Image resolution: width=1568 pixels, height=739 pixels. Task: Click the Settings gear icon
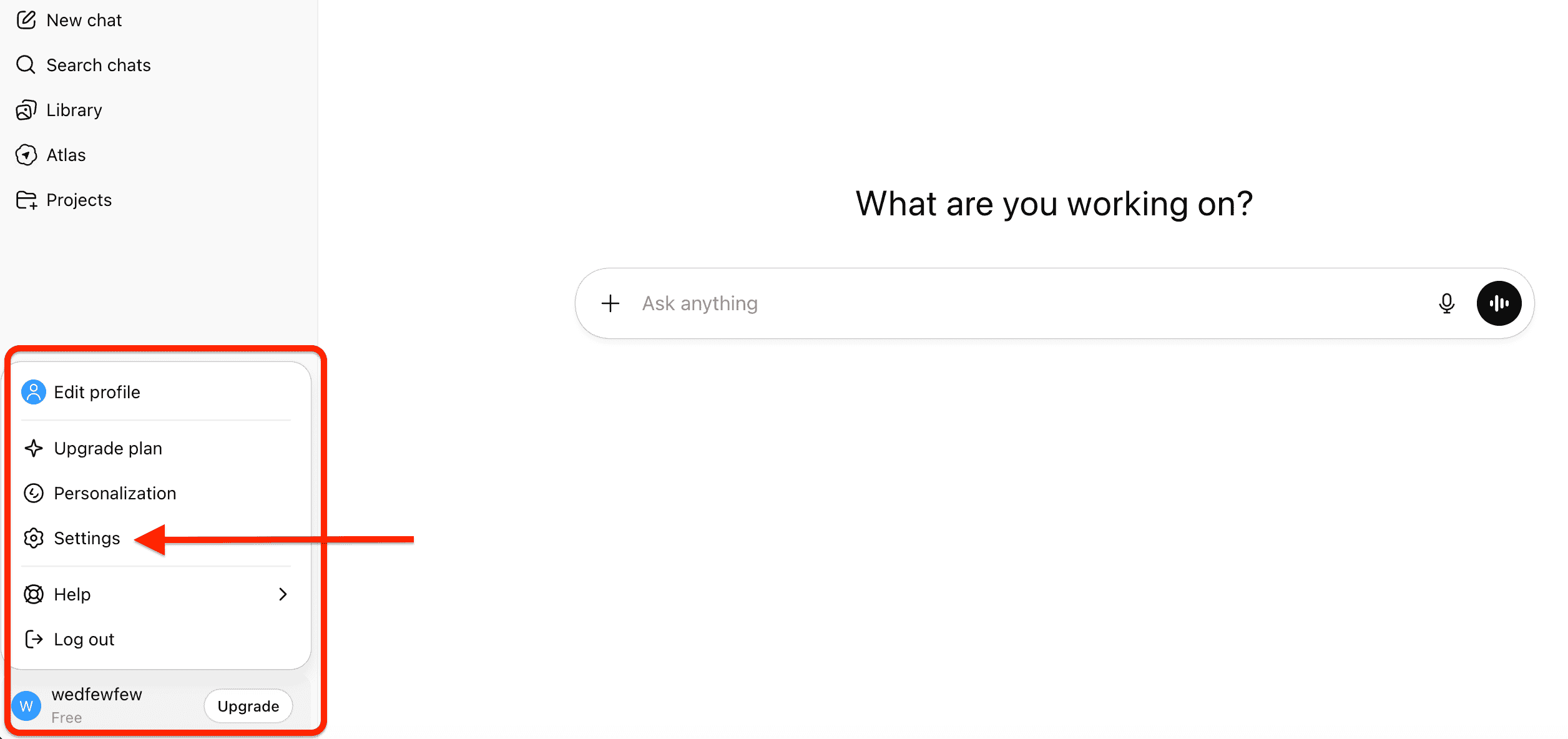point(34,538)
